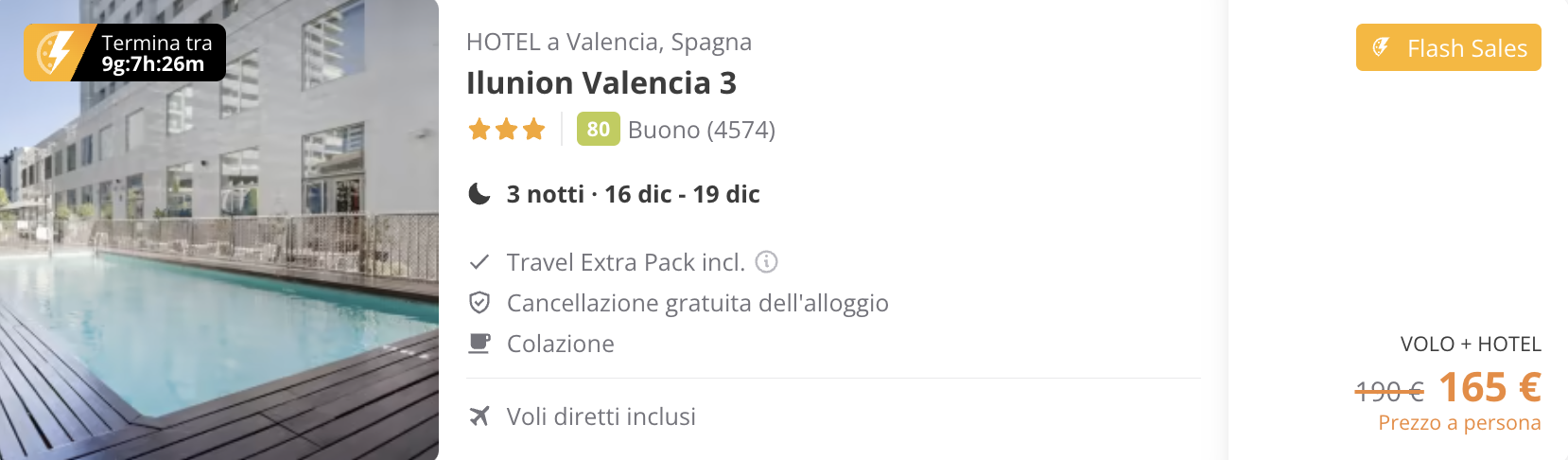
Task: Open the Buono (4574) reviews text
Action: (702, 130)
